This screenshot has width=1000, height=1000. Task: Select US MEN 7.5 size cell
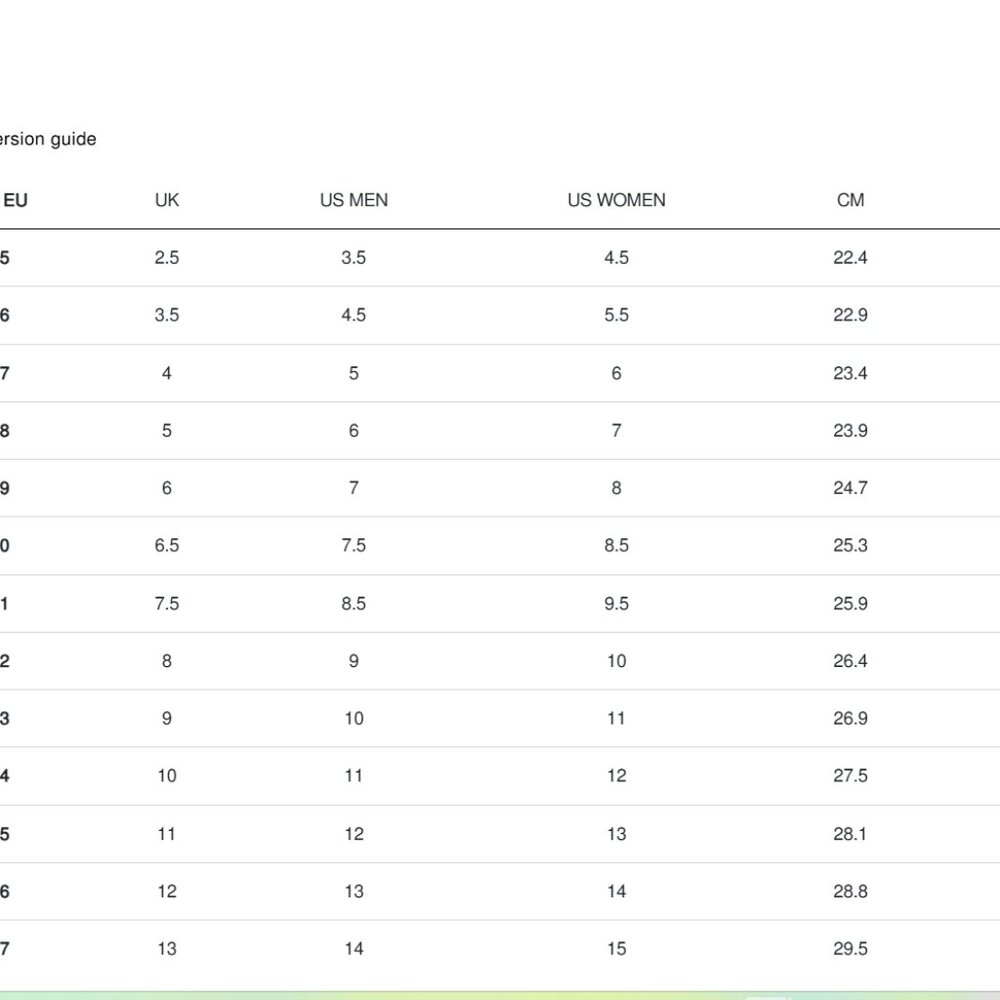(x=353, y=545)
